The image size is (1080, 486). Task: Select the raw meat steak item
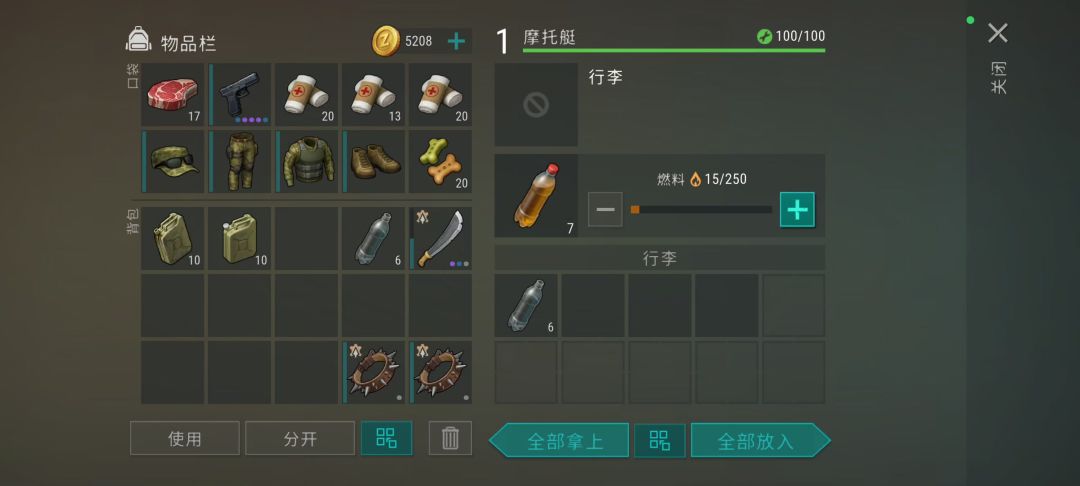click(x=173, y=95)
